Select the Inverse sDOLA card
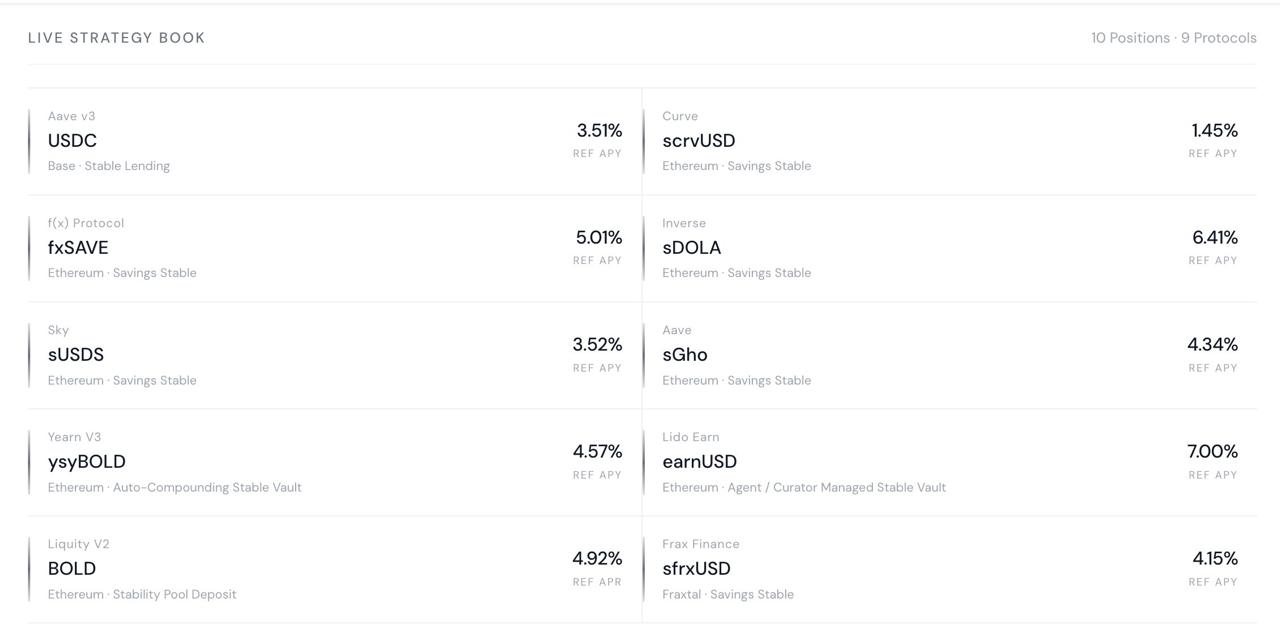1280x631 pixels. coord(950,248)
